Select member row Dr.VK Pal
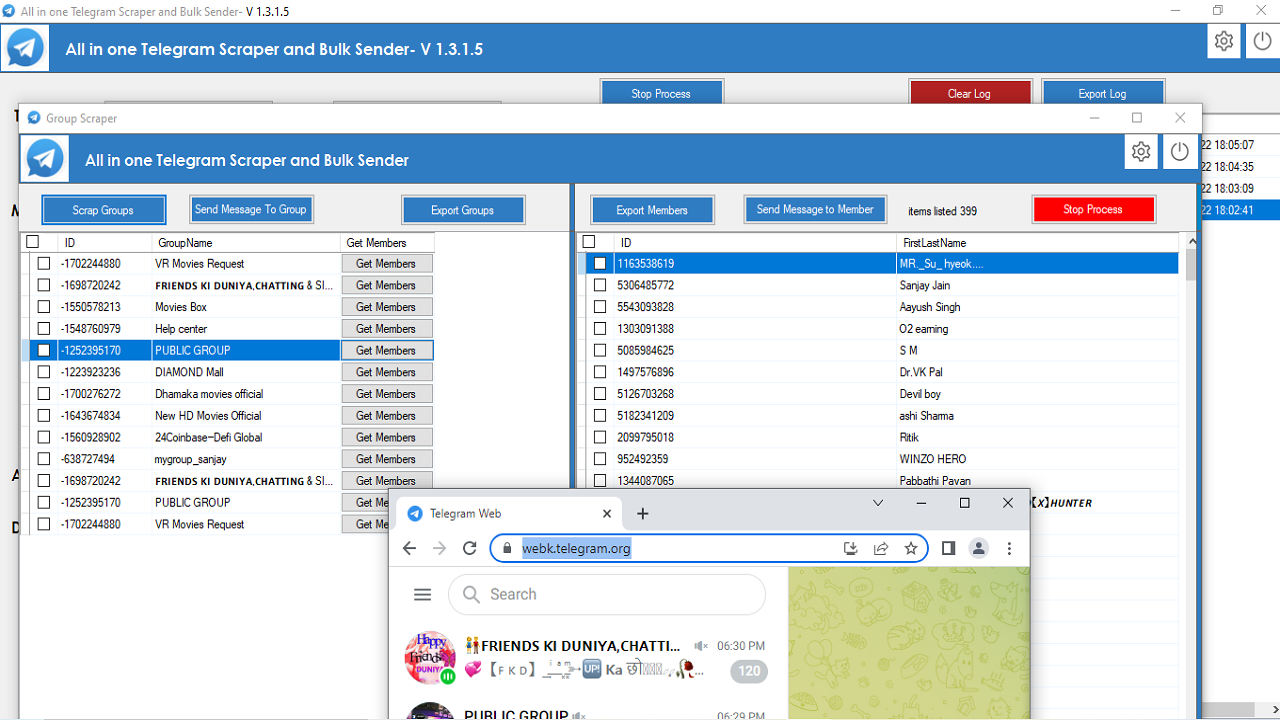The width and height of the screenshot is (1280, 720). coord(880,372)
